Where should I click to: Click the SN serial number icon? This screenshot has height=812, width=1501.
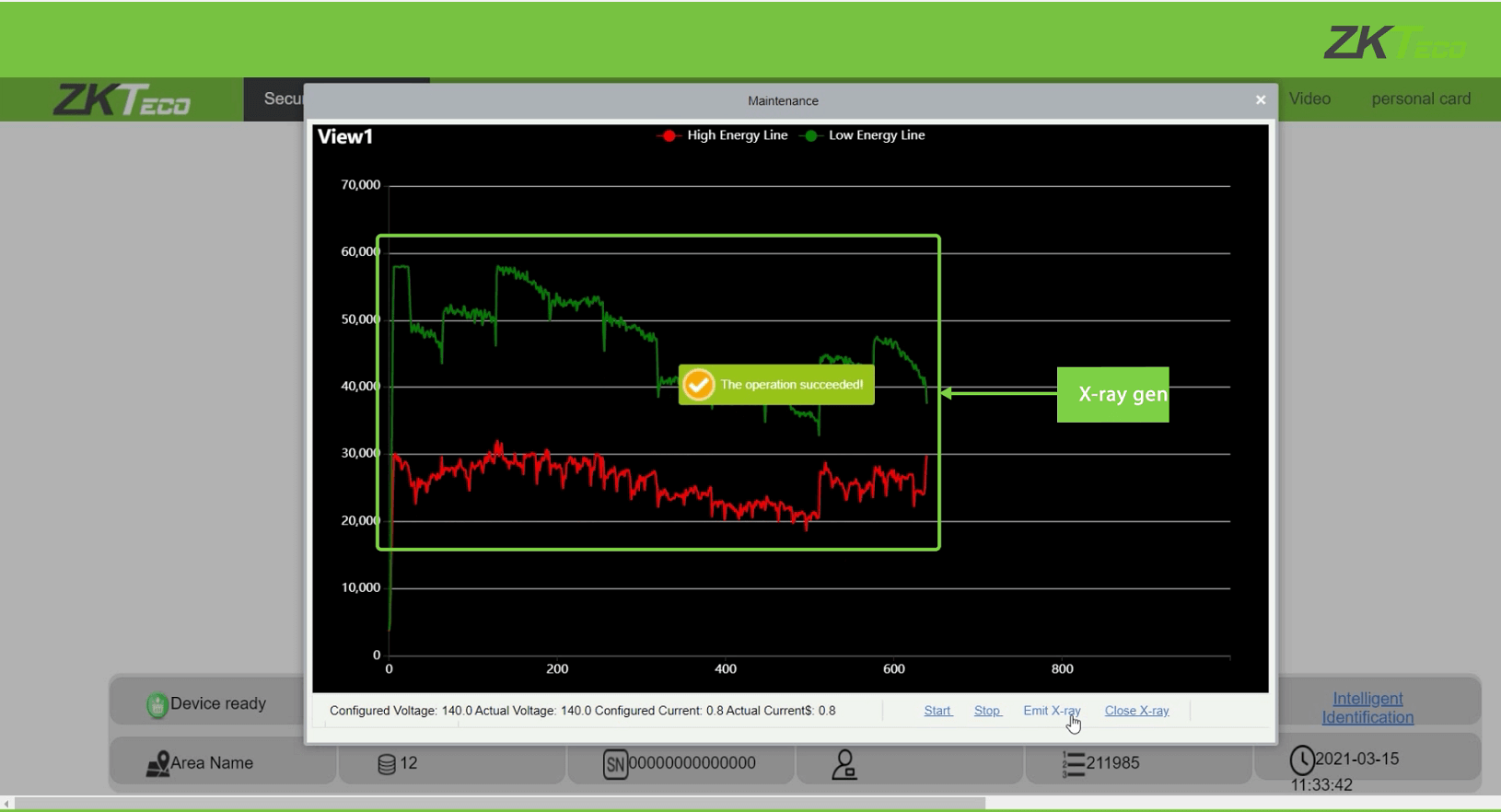[615, 764]
